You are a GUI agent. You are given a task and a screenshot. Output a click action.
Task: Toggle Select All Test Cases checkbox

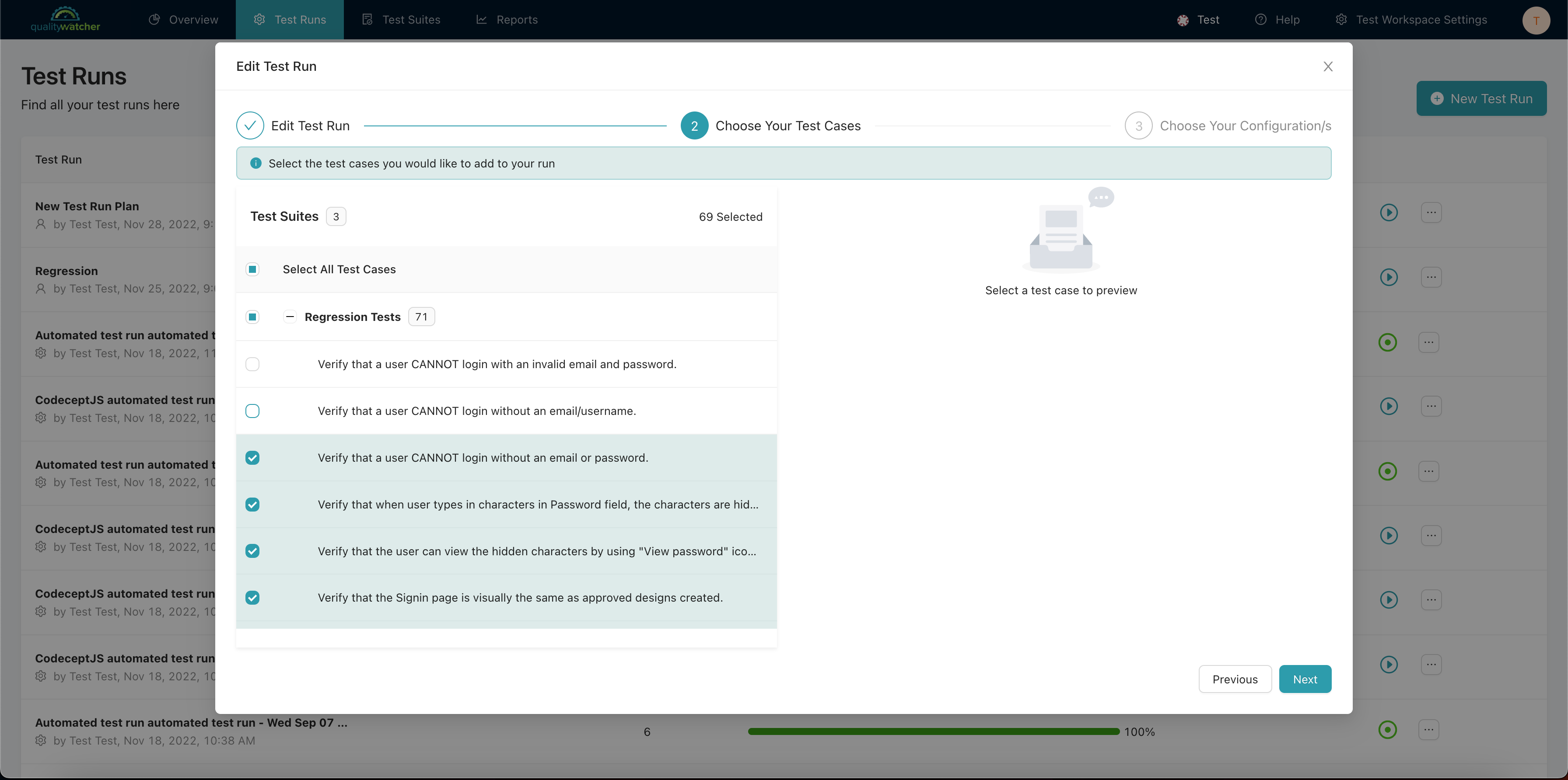pyautogui.click(x=252, y=269)
